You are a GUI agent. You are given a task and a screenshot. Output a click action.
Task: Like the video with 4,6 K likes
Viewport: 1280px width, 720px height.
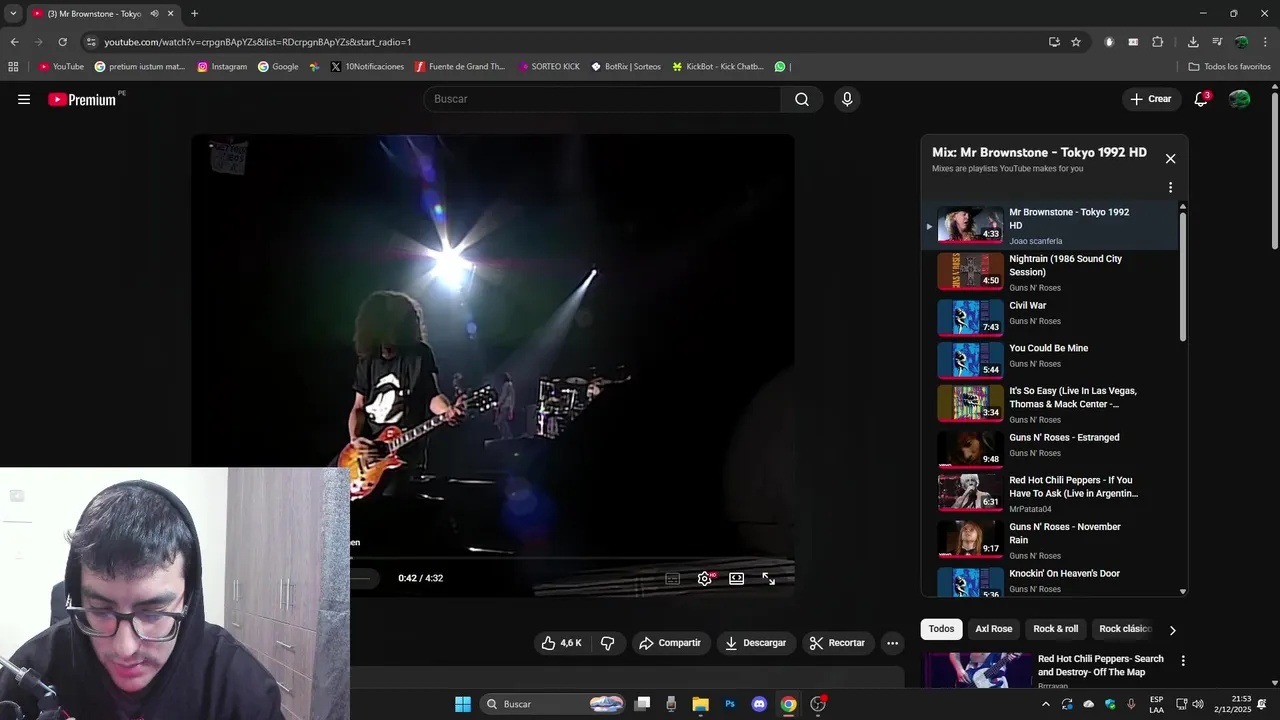(561, 643)
